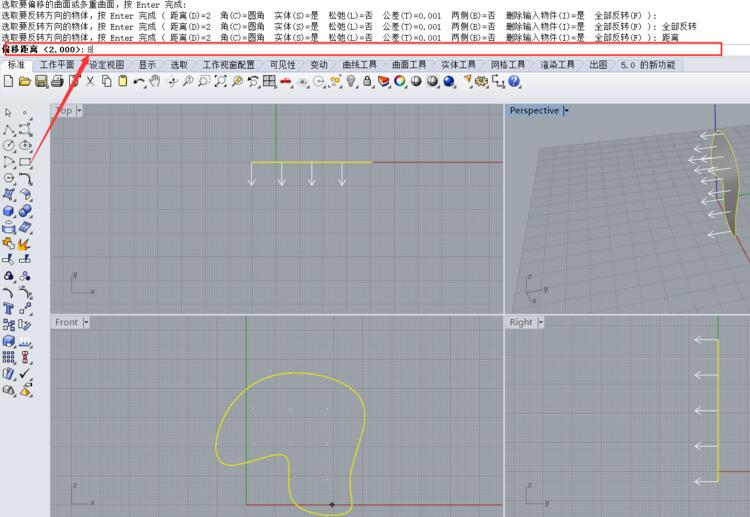Open the 实体工具 toolbar tab

click(458, 65)
